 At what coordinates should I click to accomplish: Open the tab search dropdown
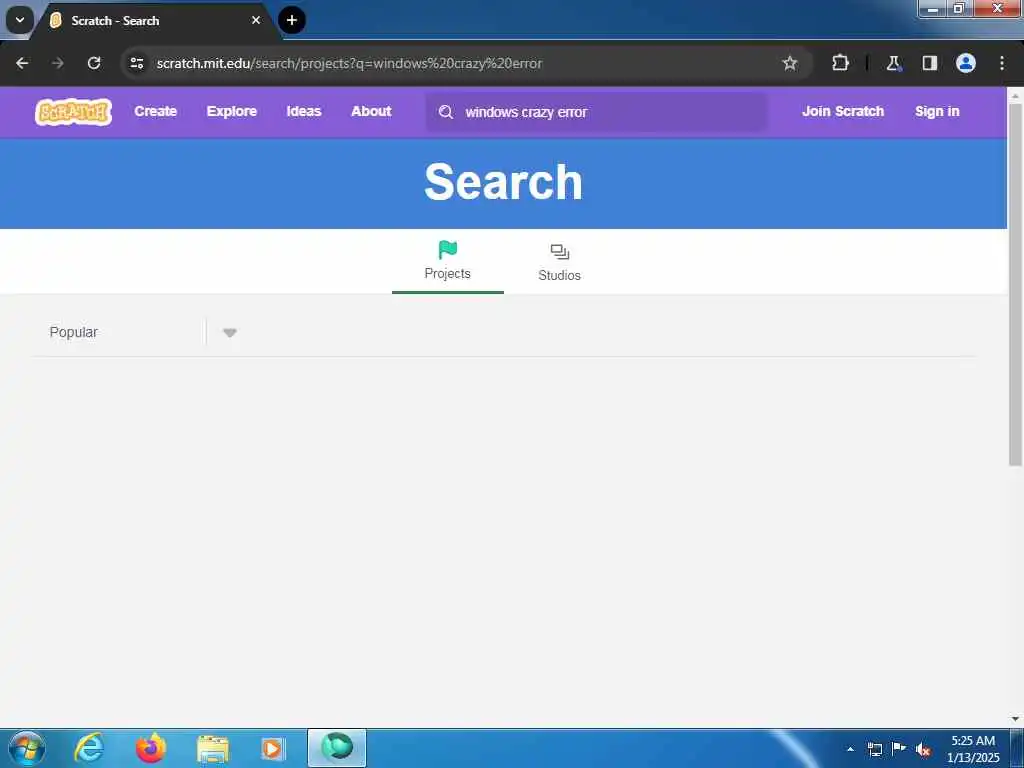(x=20, y=20)
